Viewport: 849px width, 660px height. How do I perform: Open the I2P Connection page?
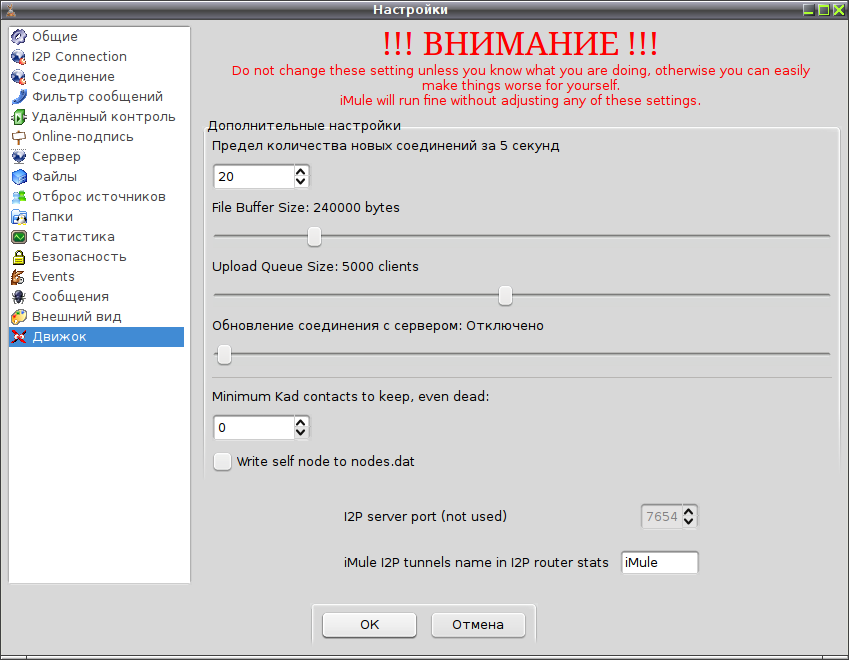click(x=96, y=56)
